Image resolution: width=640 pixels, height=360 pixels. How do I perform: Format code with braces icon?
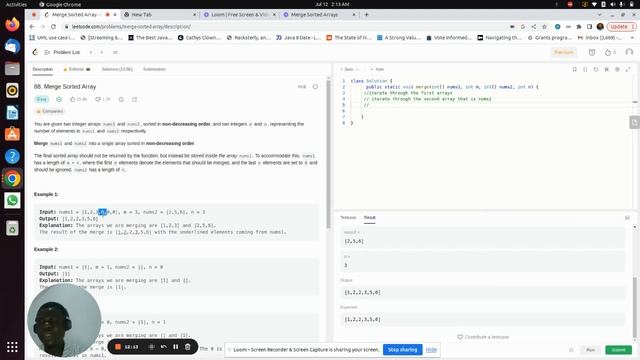(x=585, y=69)
